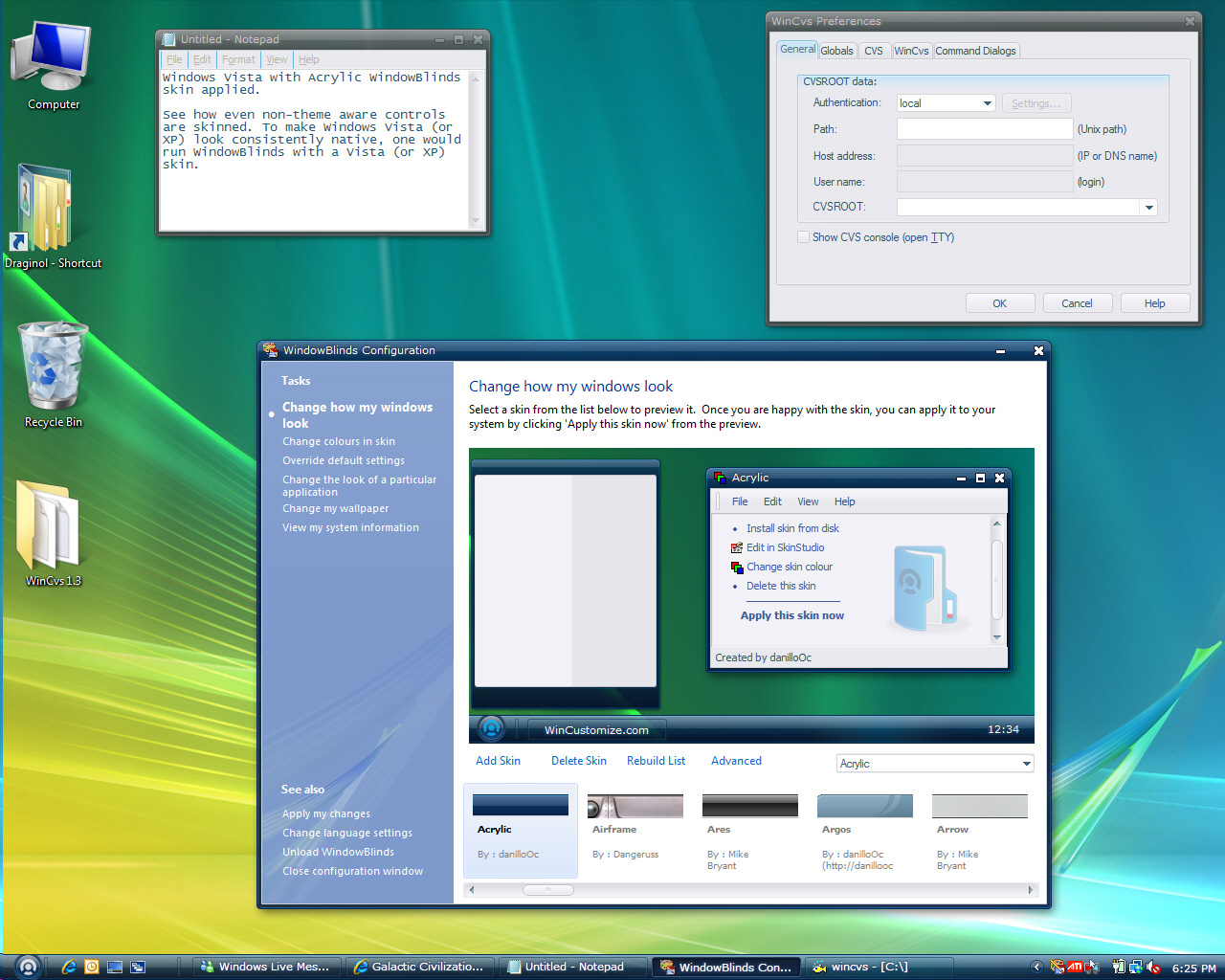Click the skin list horizontal scrollbar thumb
Image resolution: width=1225 pixels, height=980 pixels.
pyautogui.click(x=548, y=890)
